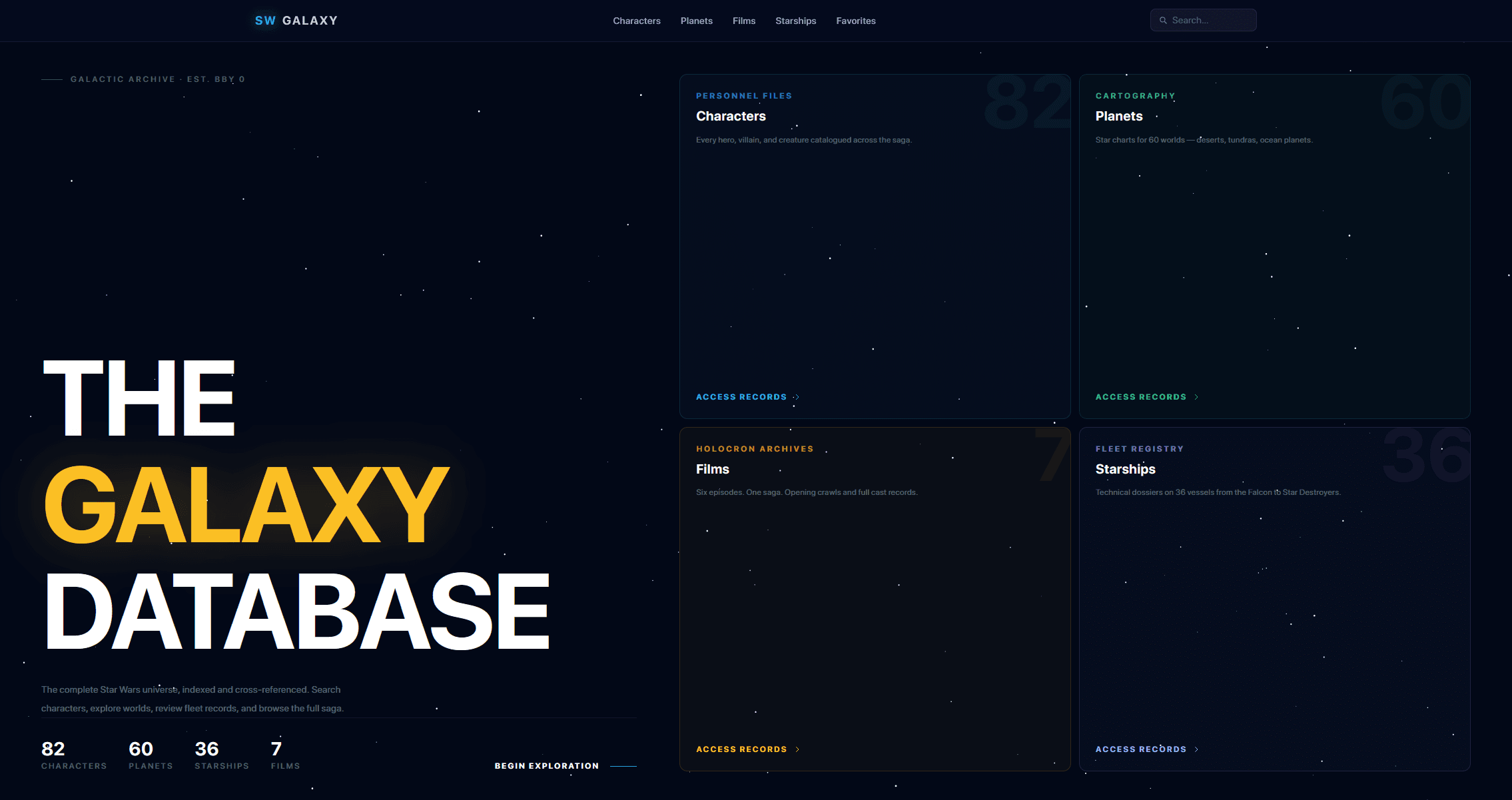
Task: Click the arrow icon after Characters Access Records
Action: pyautogui.click(x=797, y=397)
